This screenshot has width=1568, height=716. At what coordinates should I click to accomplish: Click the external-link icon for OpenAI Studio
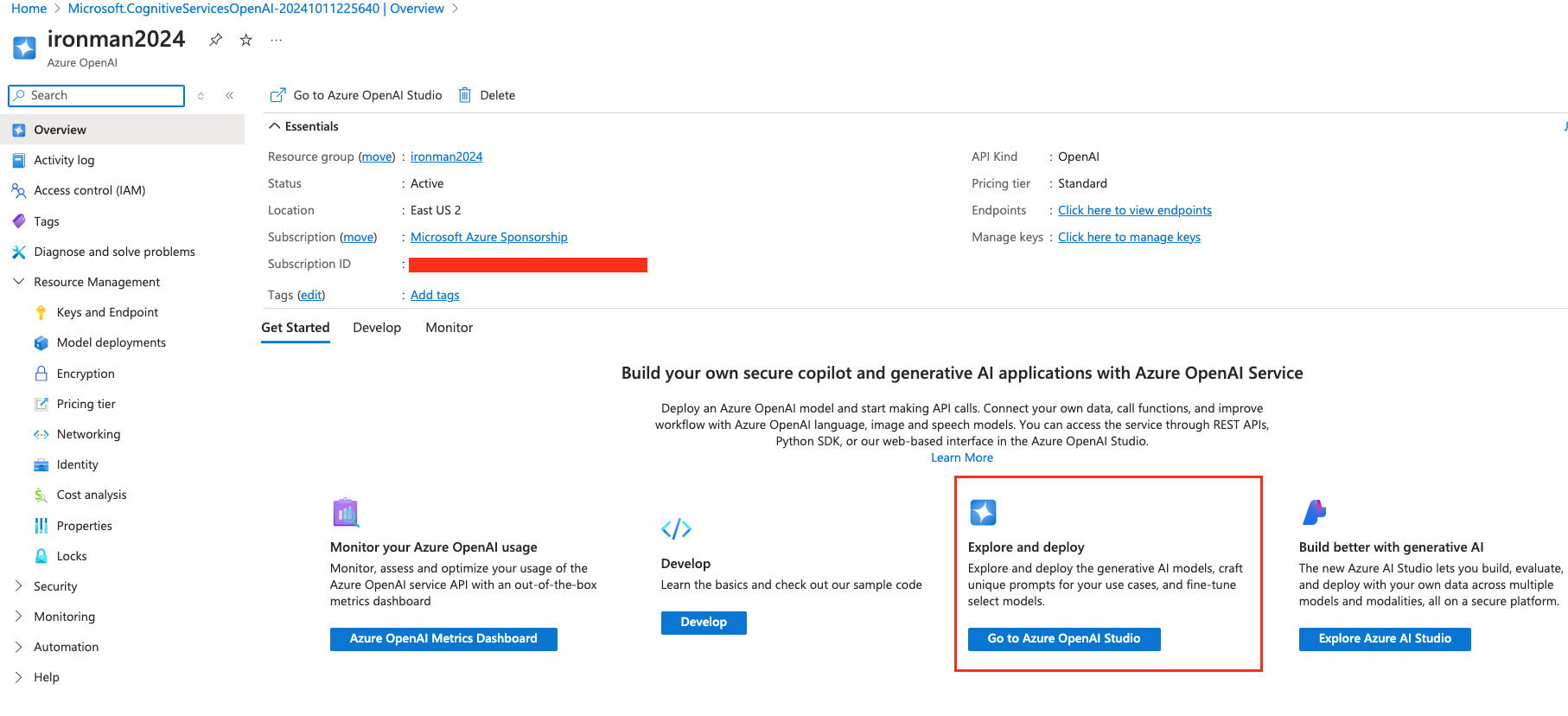(x=277, y=95)
